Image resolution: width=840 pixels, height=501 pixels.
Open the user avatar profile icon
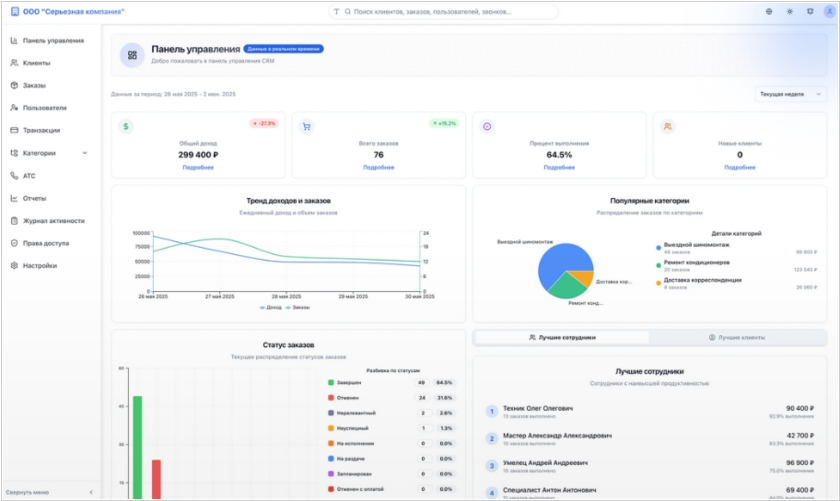click(x=828, y=12)
